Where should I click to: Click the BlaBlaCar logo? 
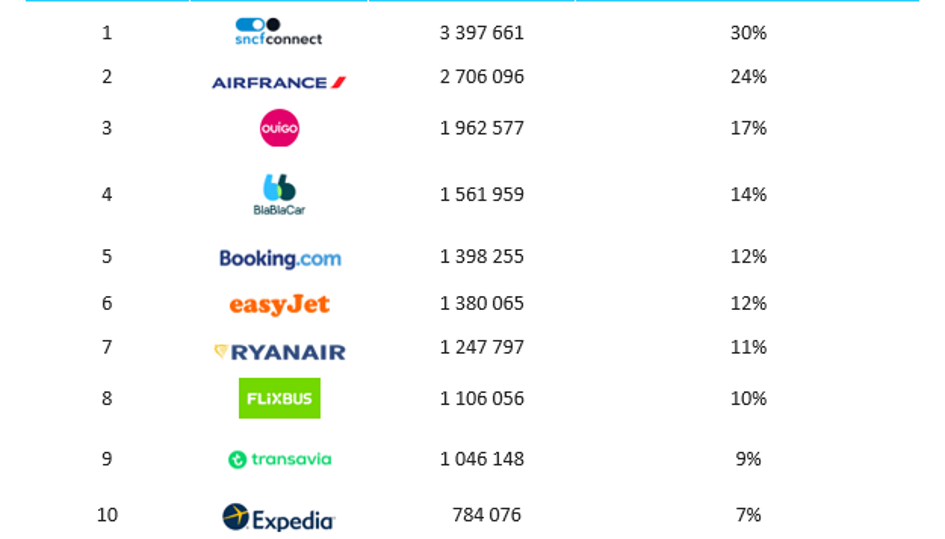(279, 195)
